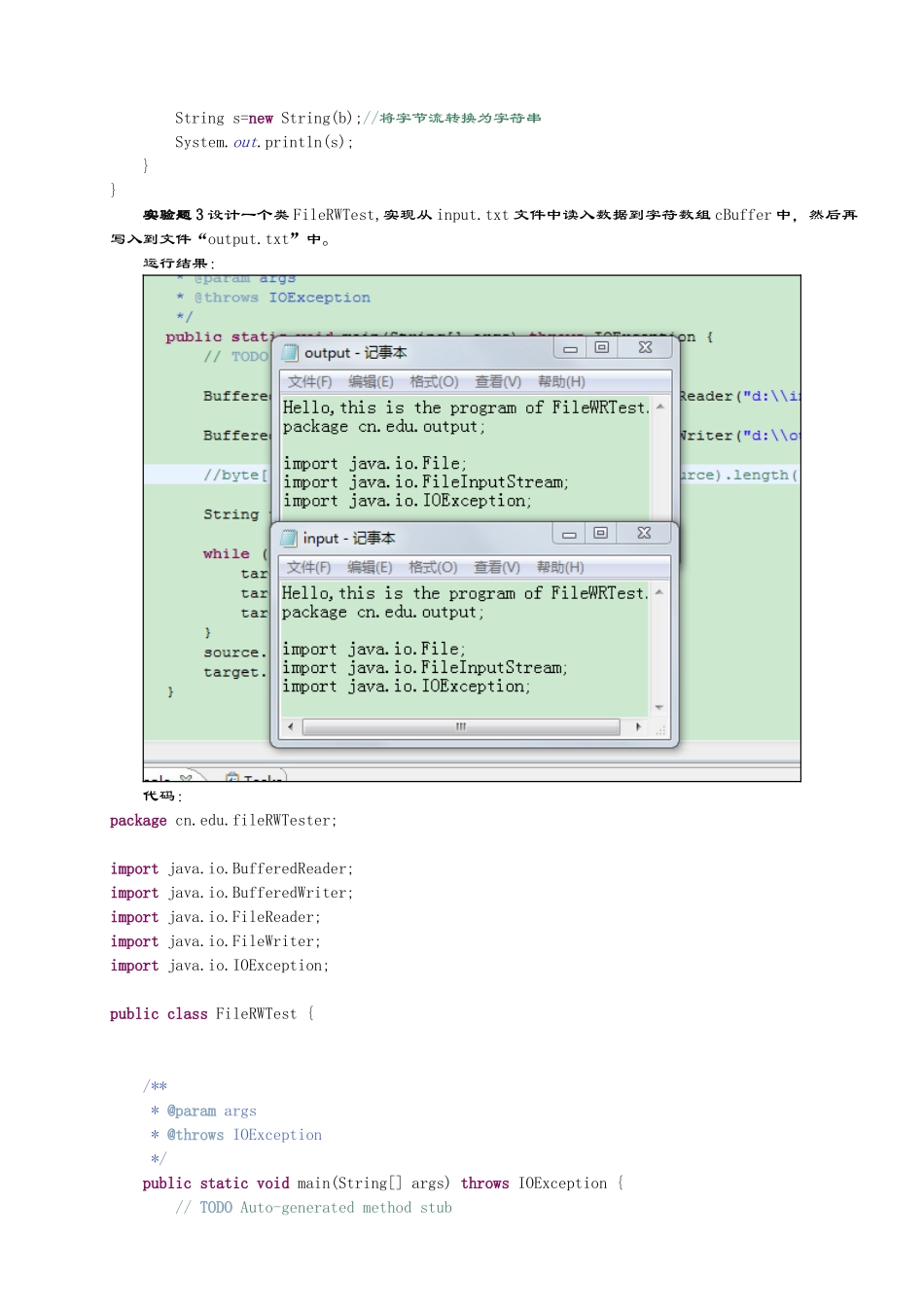This screenshot has width=924, height=1307.
Task: Close the output Notepad window
Action: point(645,347)
